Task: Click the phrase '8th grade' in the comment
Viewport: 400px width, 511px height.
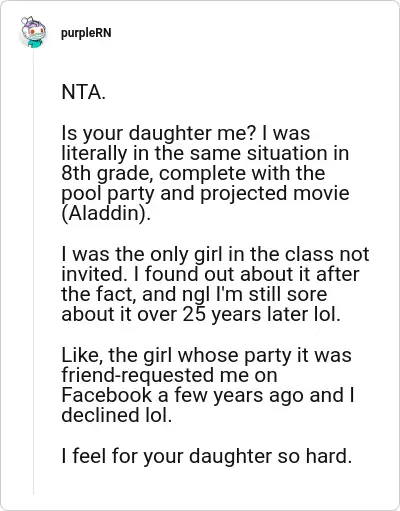Action: [x=107, y=174]
